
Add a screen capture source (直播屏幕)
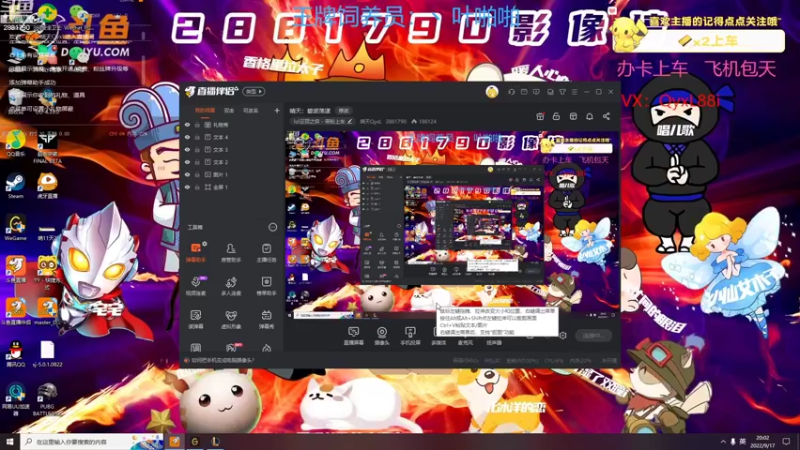point(353,336)
